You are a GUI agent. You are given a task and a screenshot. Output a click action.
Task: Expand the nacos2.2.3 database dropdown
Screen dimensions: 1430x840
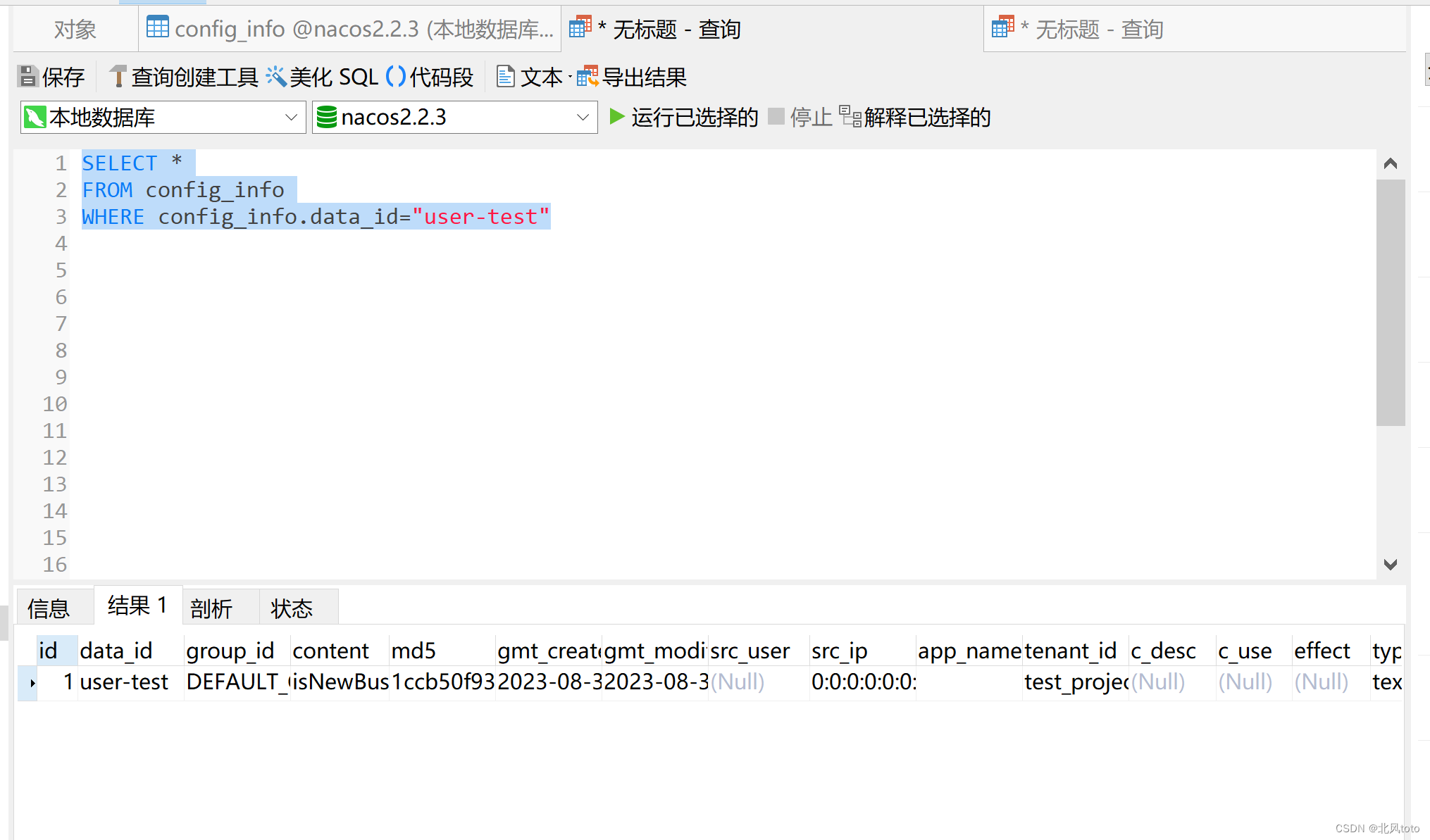coord(583,117)
